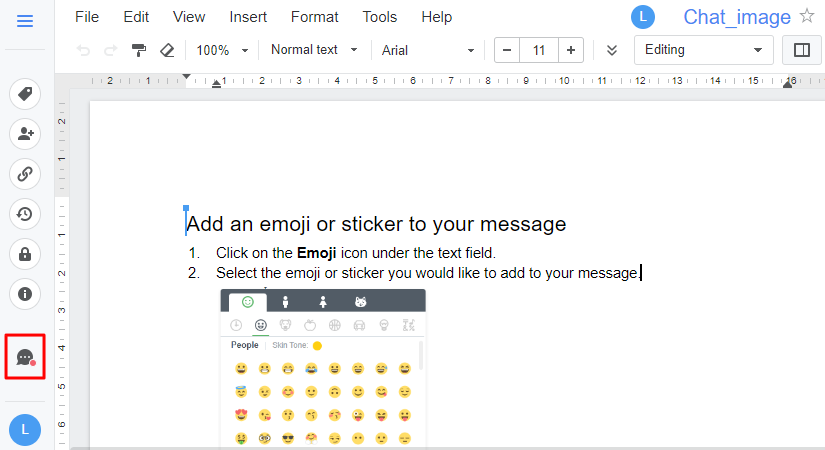Click the font size 11 field

click(539, 50)
